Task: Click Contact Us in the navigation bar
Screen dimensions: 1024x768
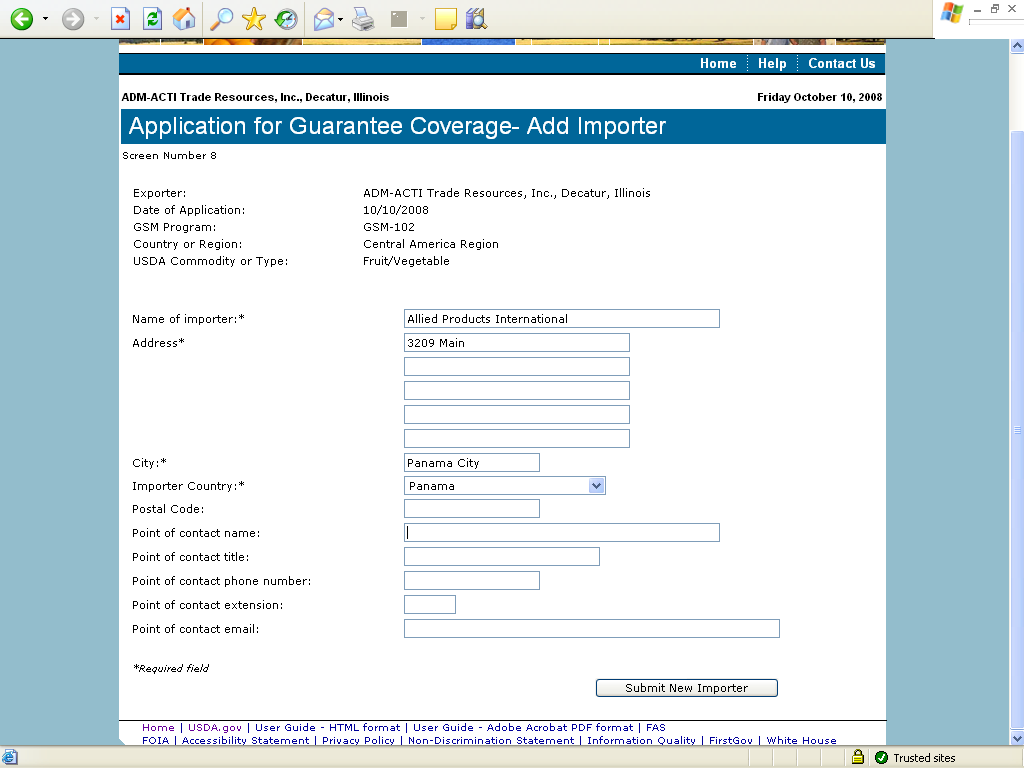Action: (x=841, y=63)
